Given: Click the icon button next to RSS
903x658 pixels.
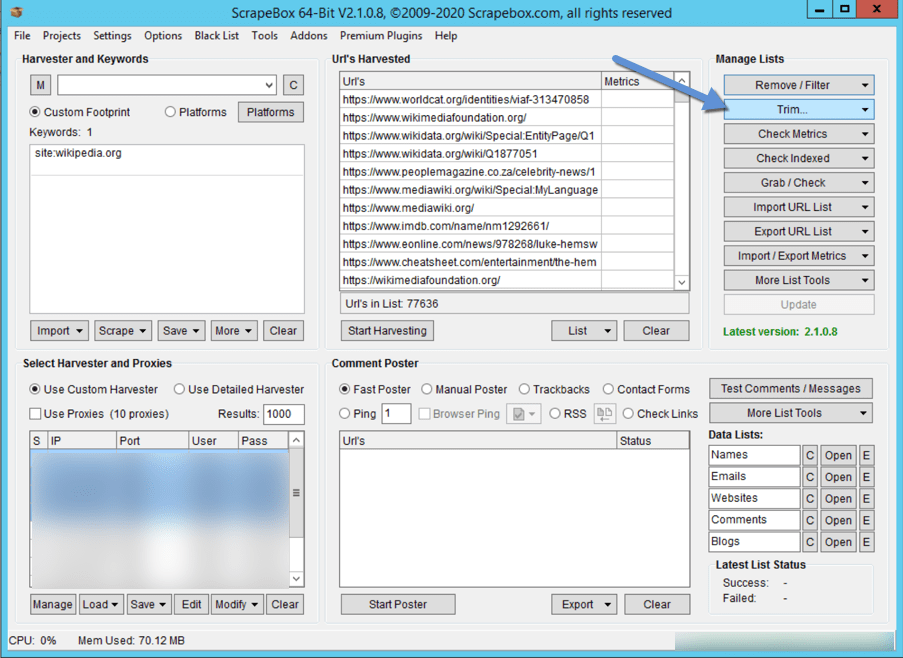Looking at the screenshot, I should pyautogui.click(x=604, y=414).
